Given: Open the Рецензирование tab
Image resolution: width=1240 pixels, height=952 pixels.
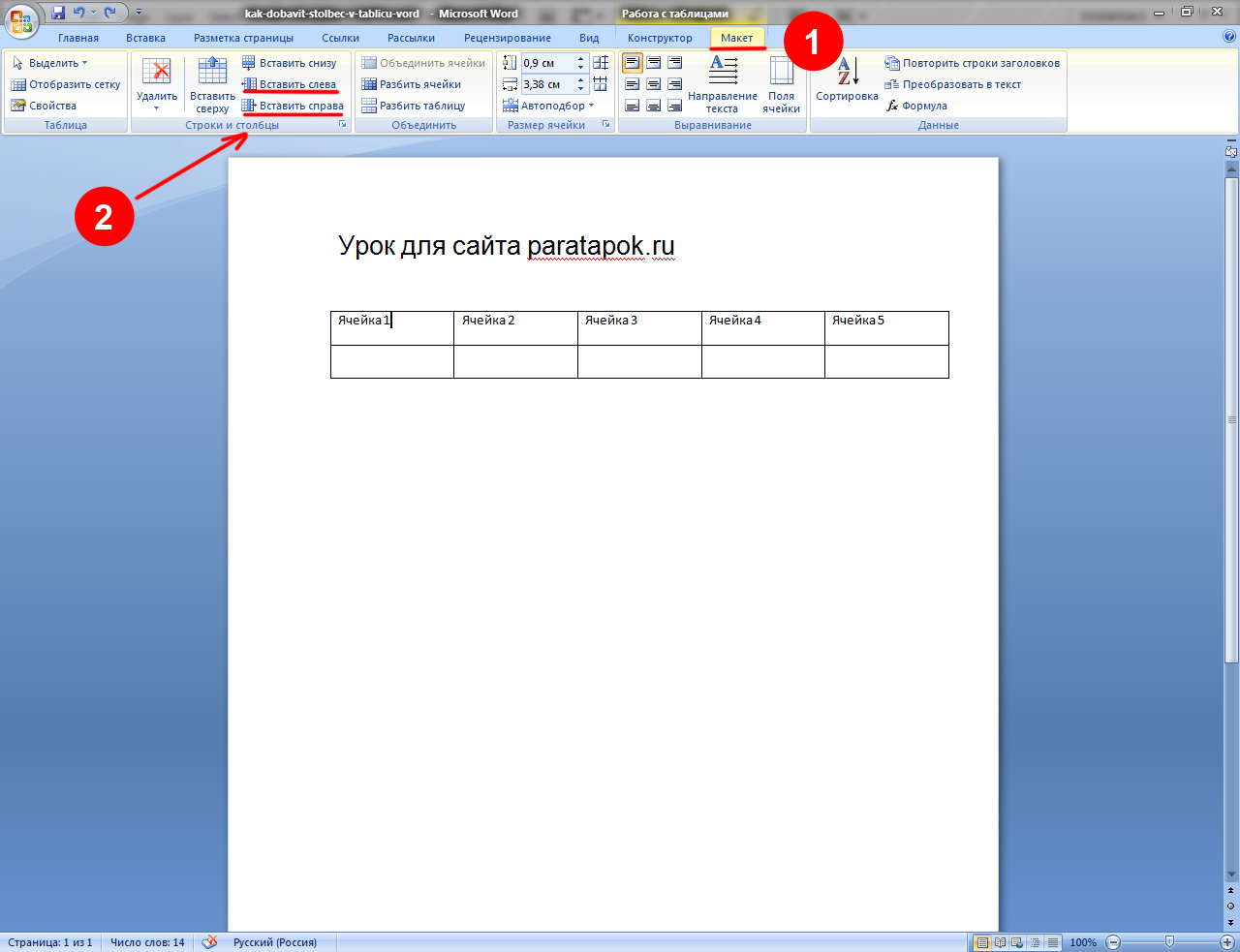Looking at the screenshot, I should click(x=508, y=38).
